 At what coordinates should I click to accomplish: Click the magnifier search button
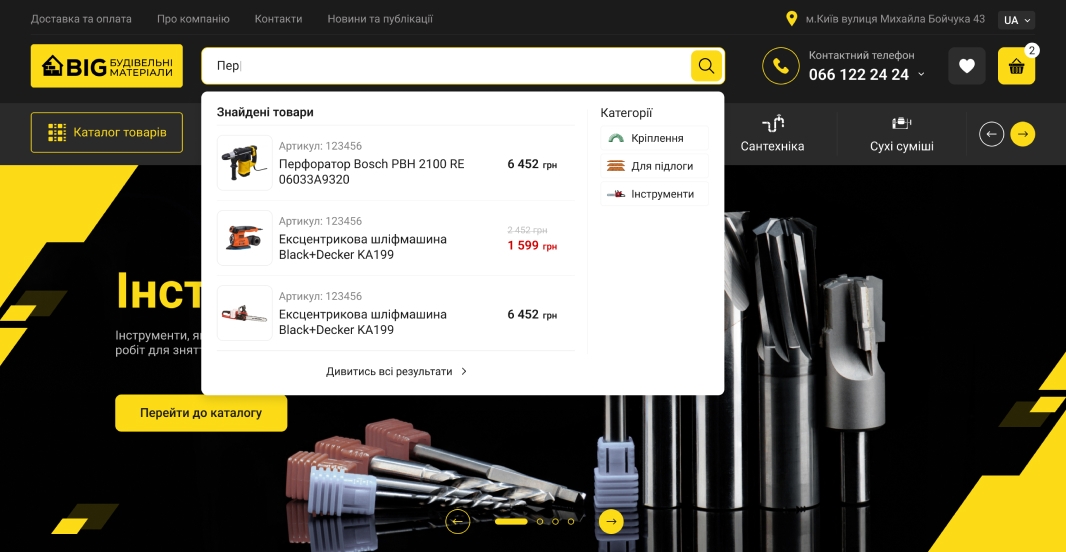(706, 66)
